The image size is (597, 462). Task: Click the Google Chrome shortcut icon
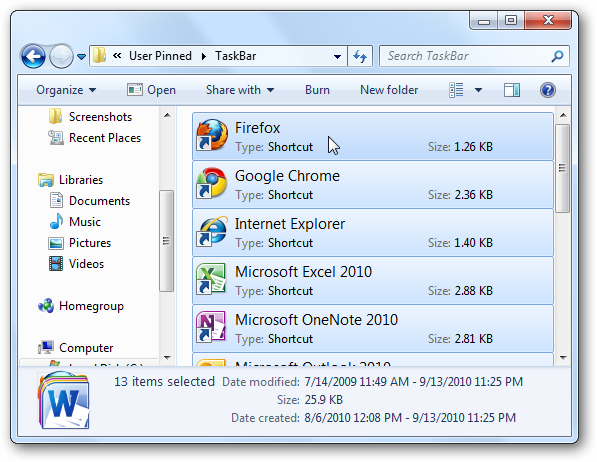[212, 183]
